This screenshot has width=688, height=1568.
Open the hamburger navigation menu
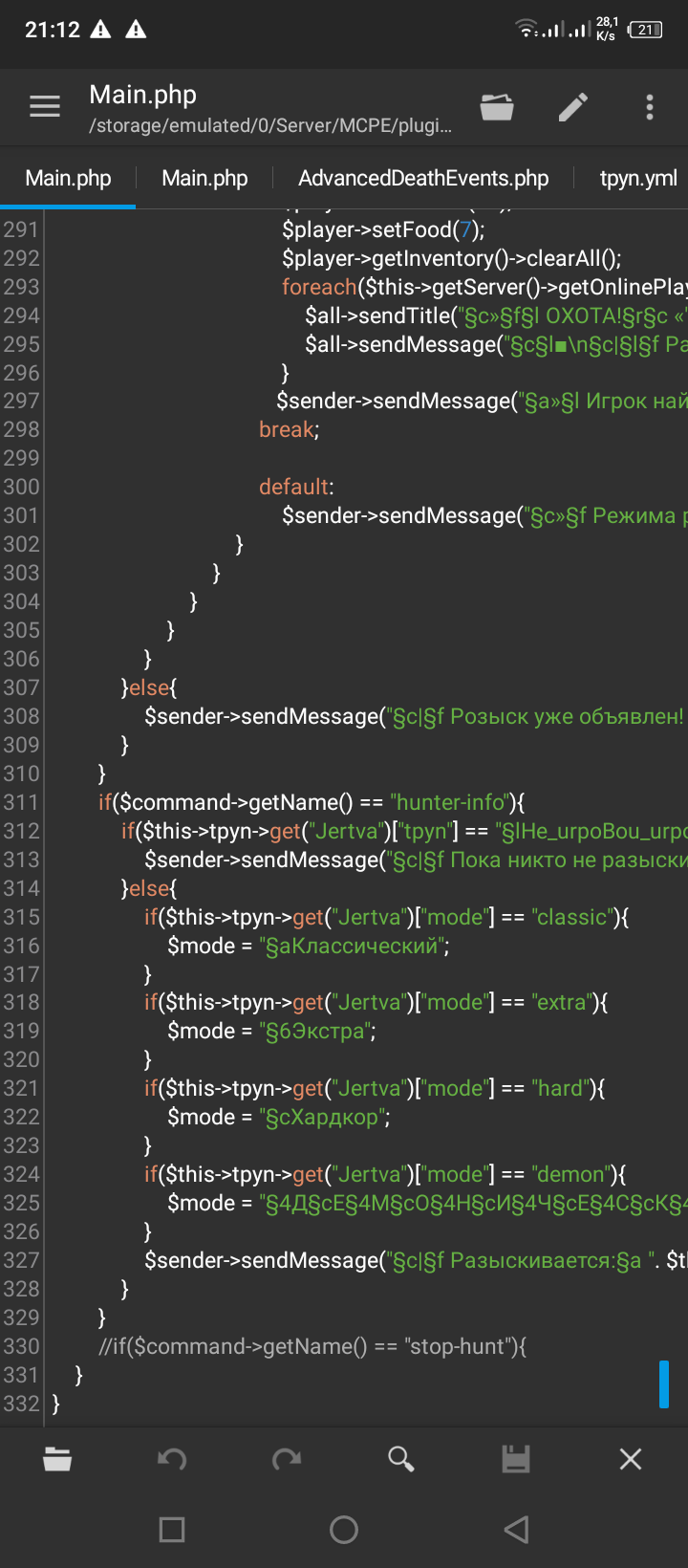pos(45,107)
